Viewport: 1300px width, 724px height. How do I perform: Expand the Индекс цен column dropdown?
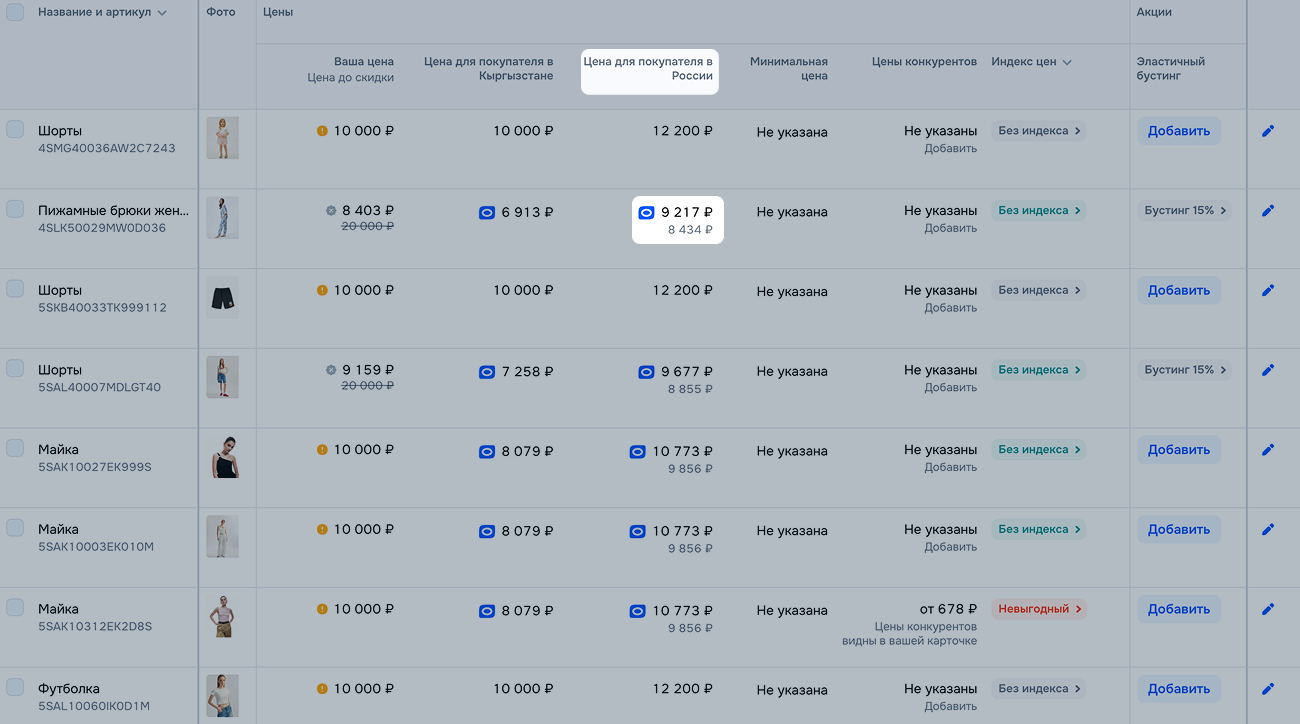coord(1067,62)
